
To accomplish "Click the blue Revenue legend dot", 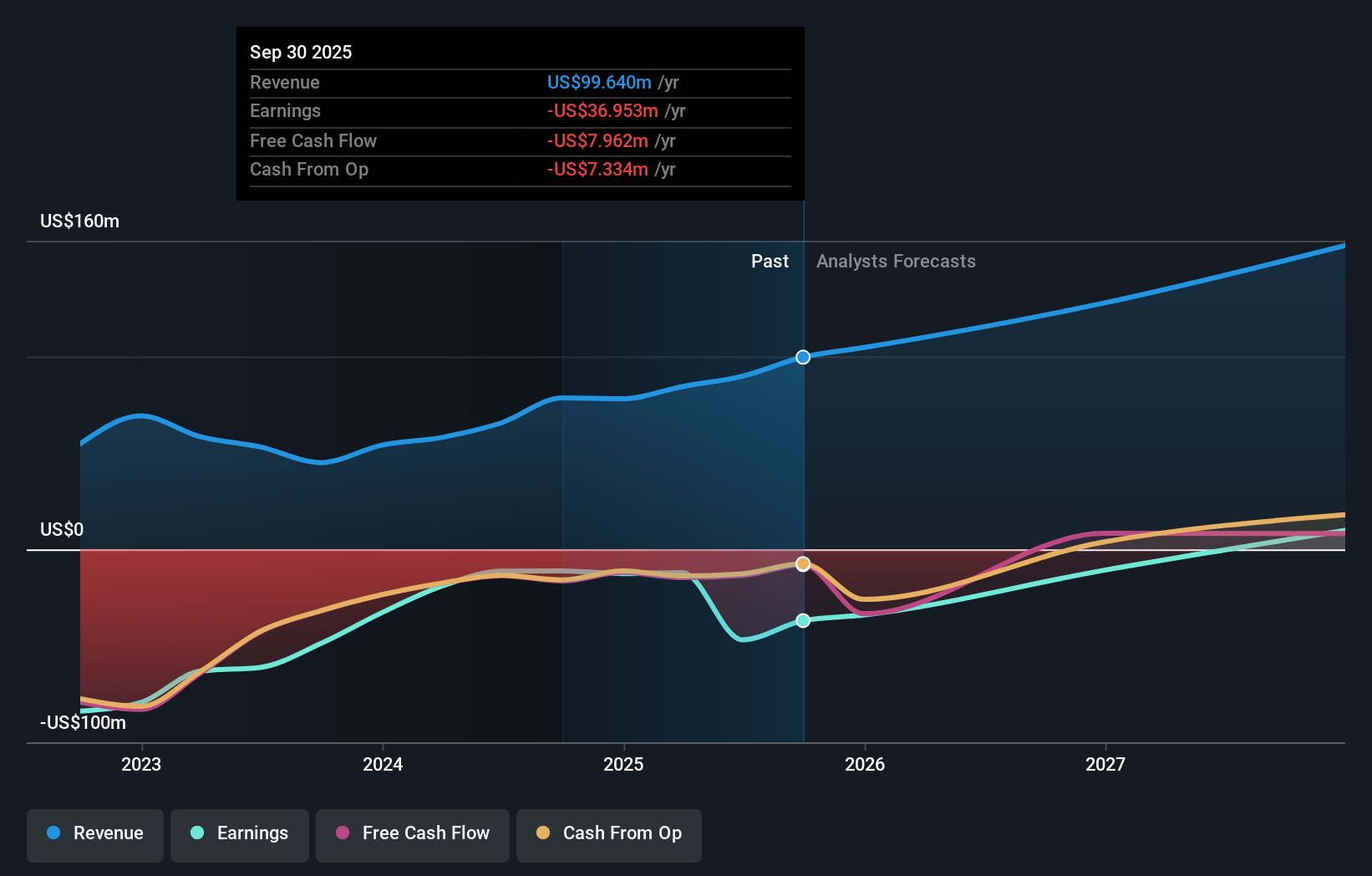I will (53, 833).
